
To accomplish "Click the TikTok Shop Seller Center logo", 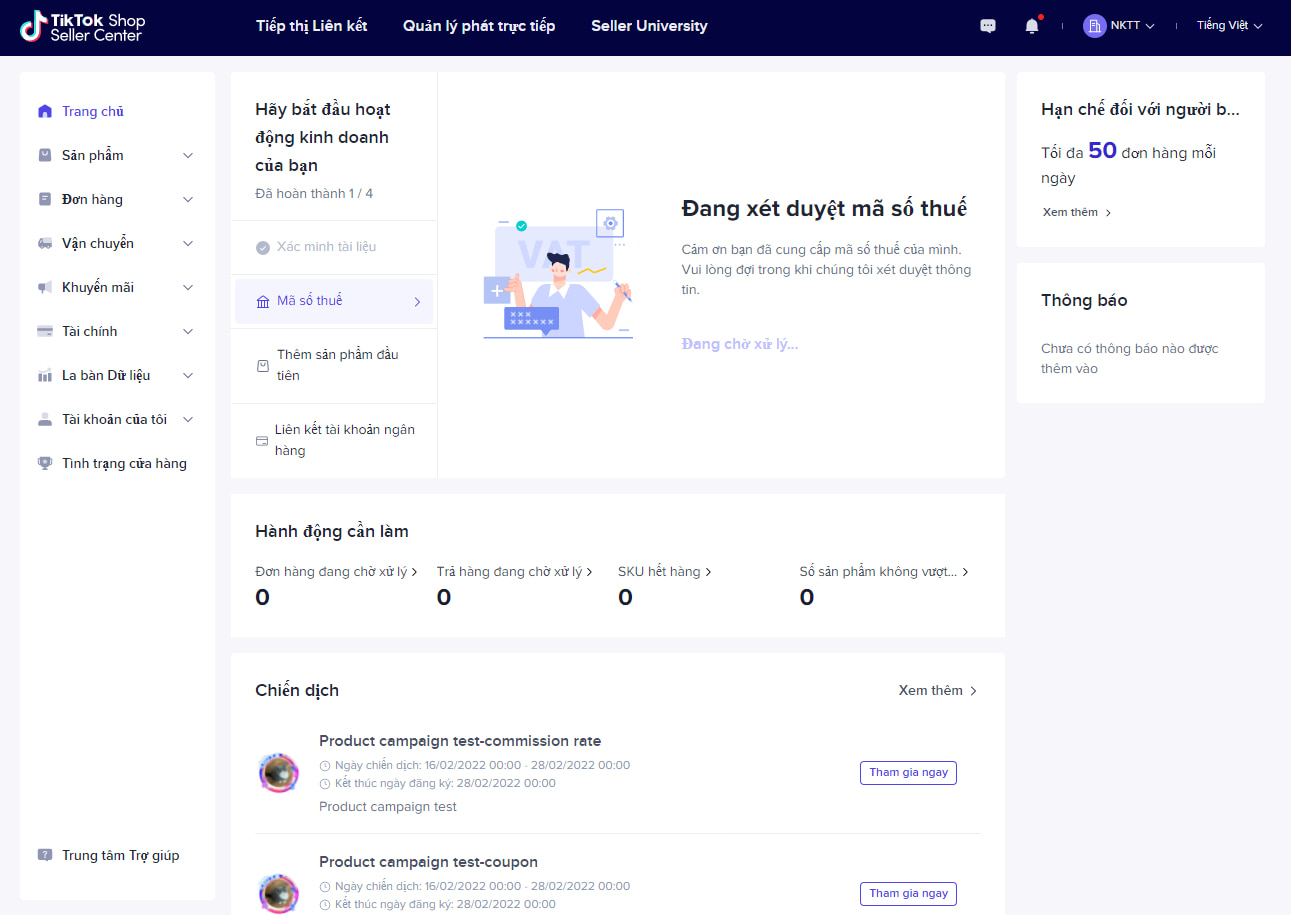I will 83,27.
